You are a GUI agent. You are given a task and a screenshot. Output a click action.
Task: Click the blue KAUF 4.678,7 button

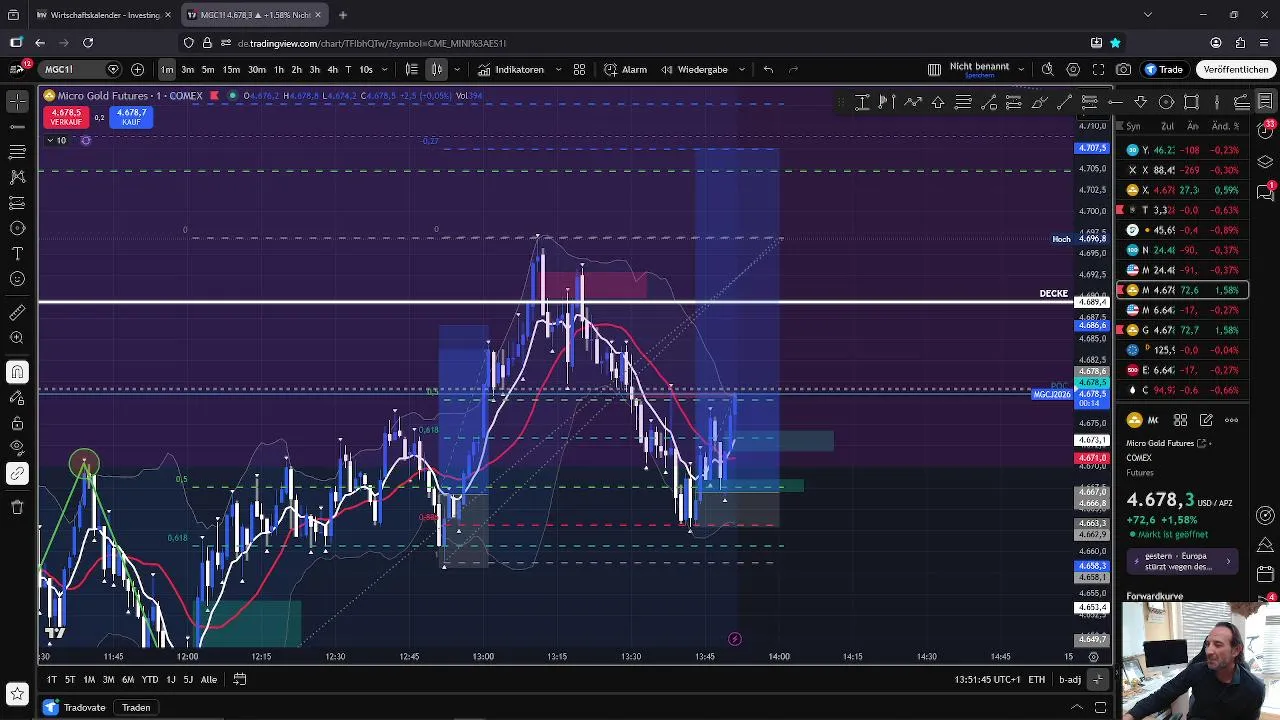pos(131,117)
